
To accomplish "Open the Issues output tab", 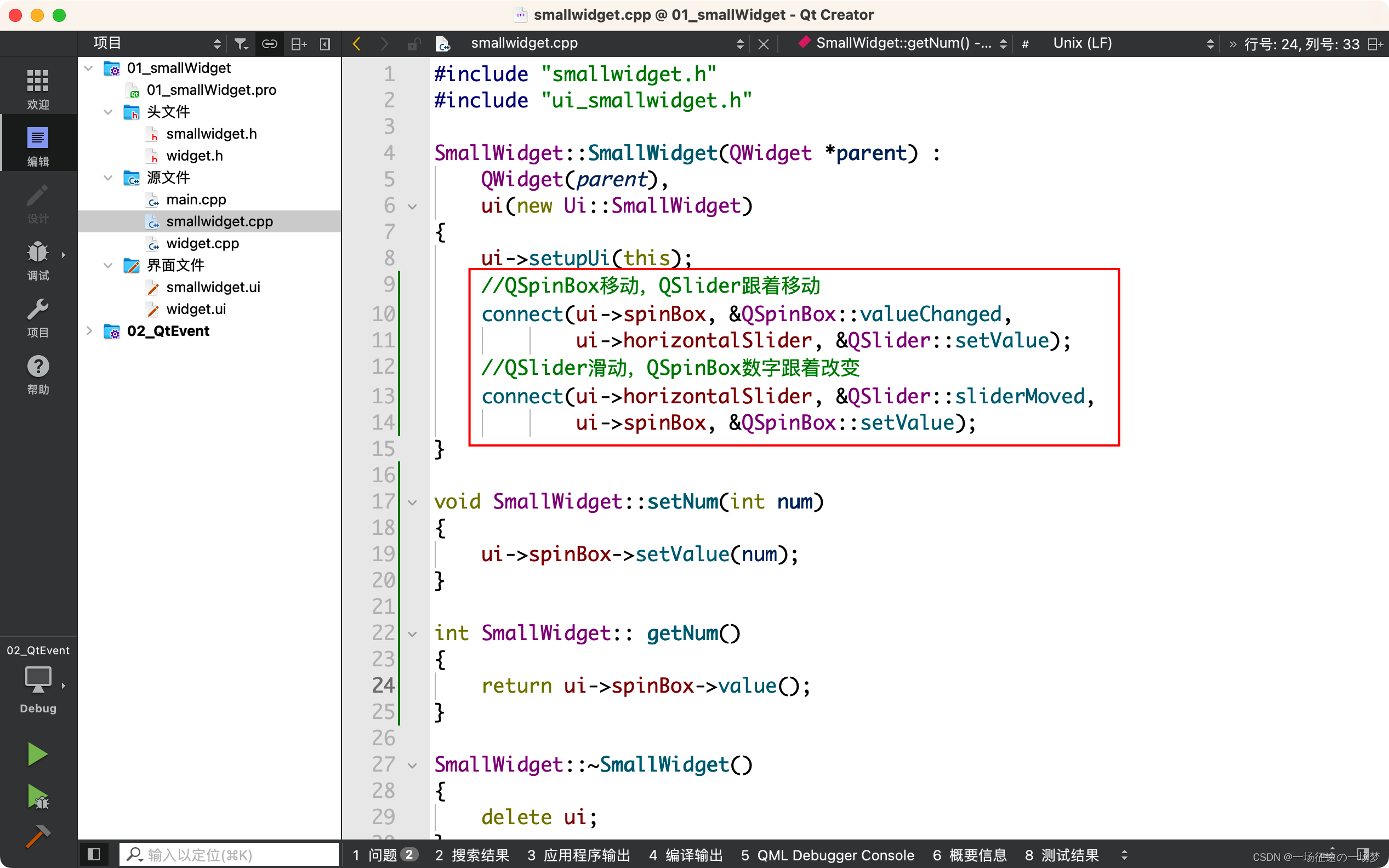I will (x=384, y=855).
